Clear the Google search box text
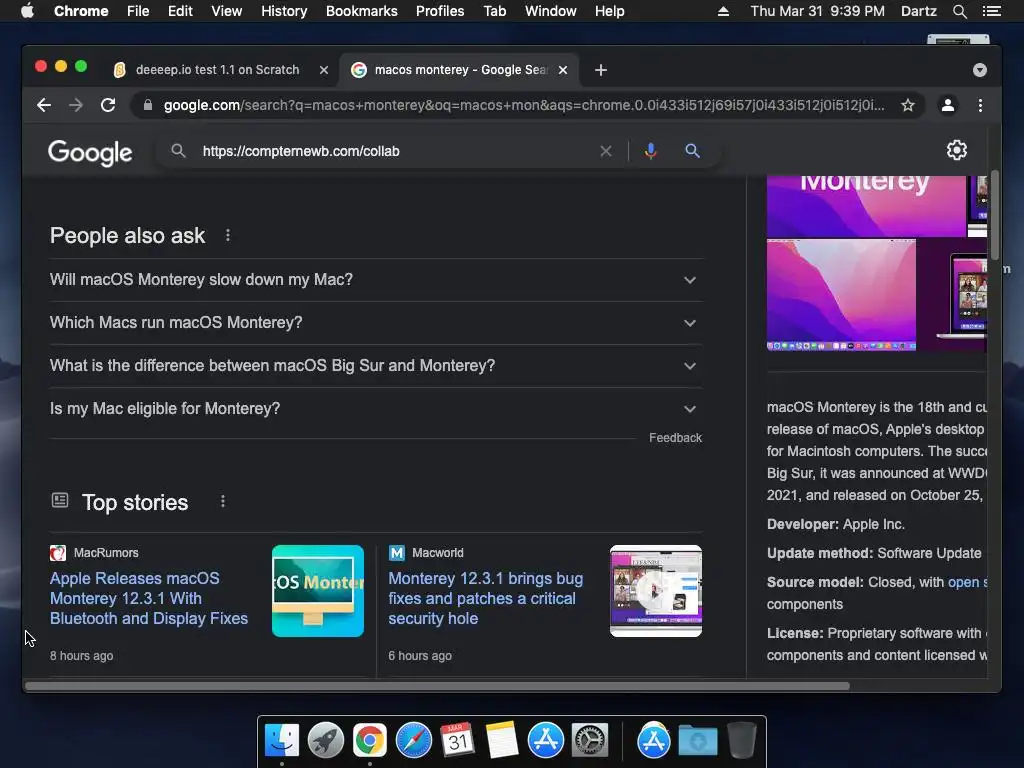The image size is (1024, 768). tap(606, 152)
